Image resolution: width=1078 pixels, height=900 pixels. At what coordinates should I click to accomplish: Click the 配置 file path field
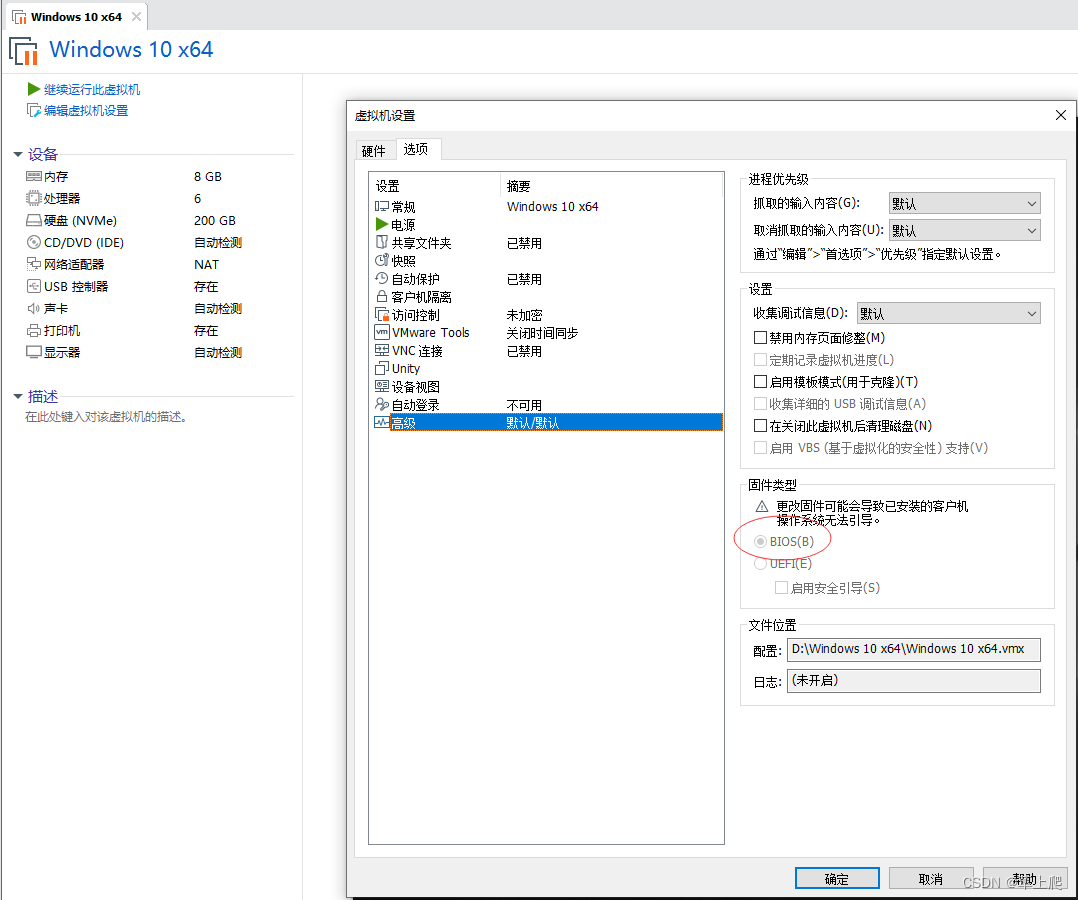point(913,649)
